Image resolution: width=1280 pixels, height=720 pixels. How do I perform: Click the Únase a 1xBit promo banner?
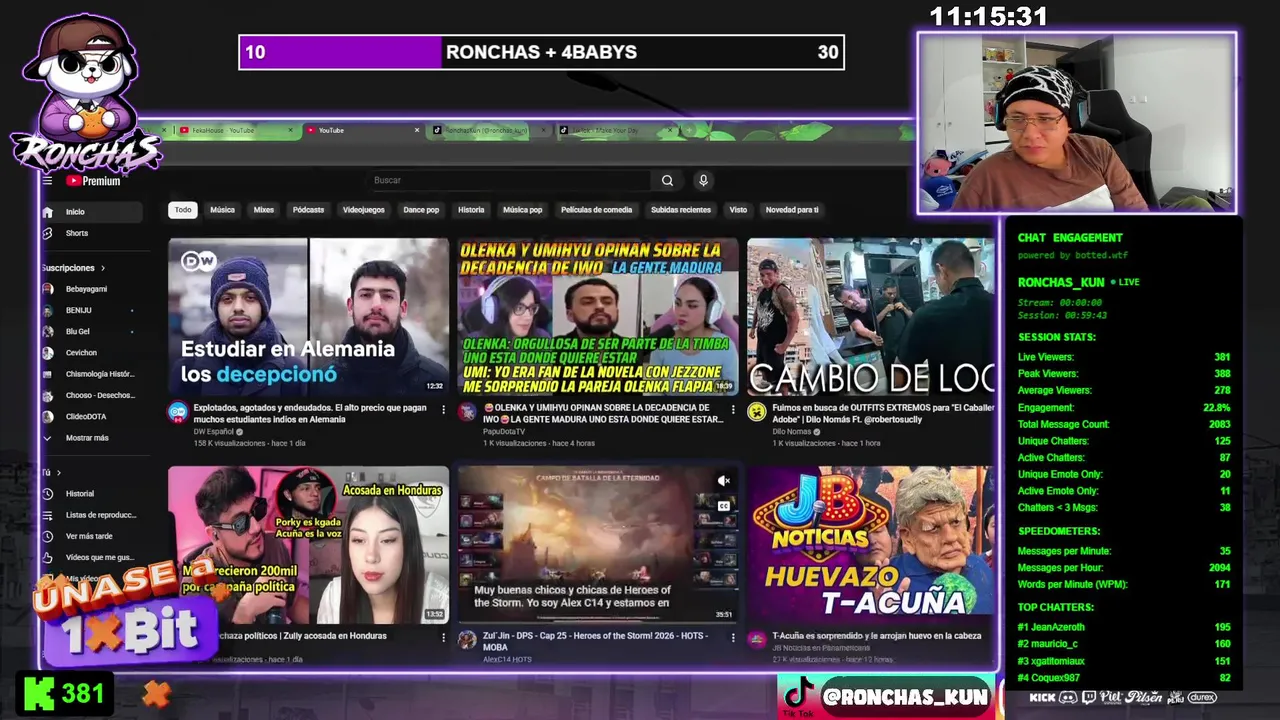click(127, 613)
